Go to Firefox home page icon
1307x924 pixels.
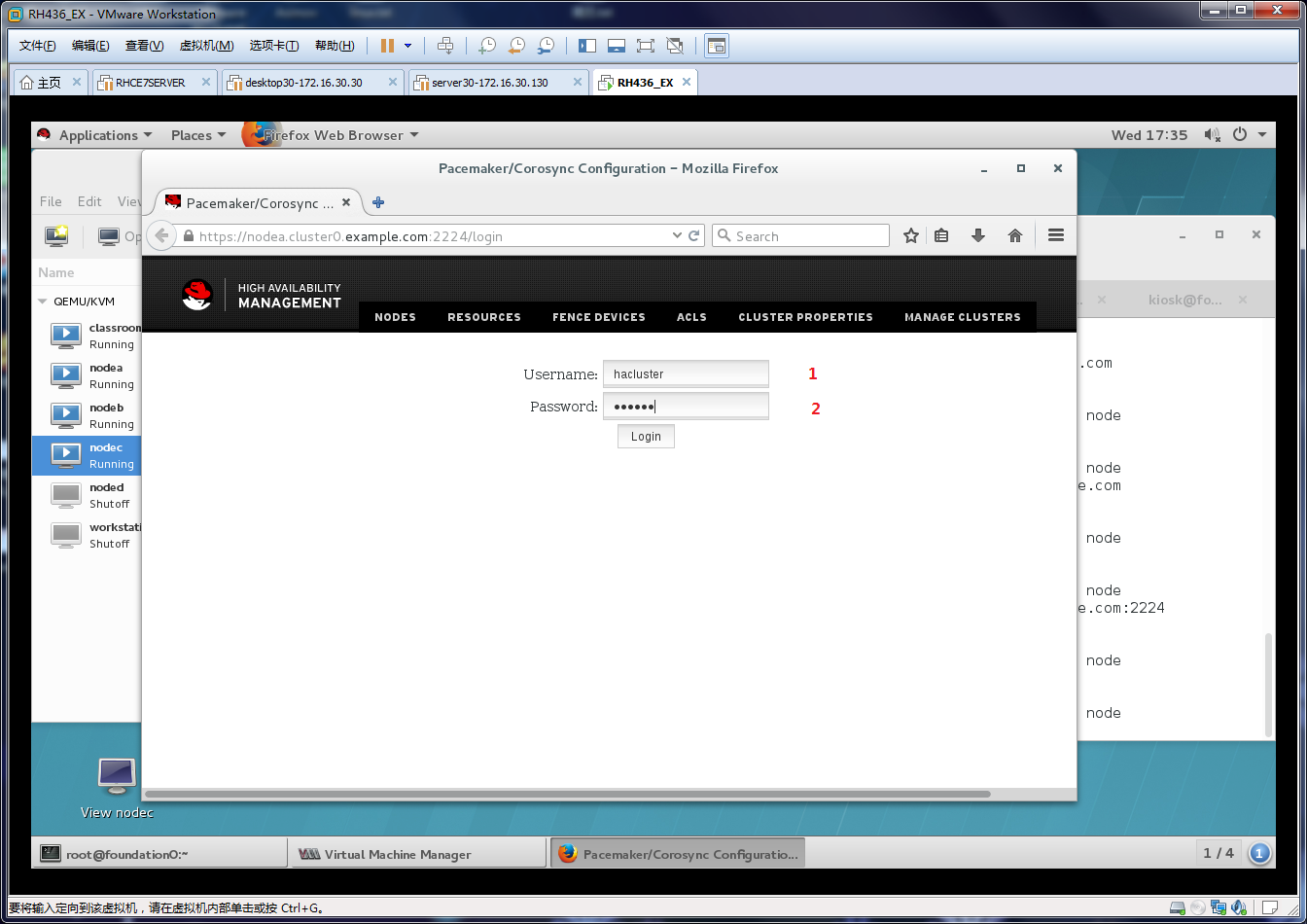click(1015, 235)
